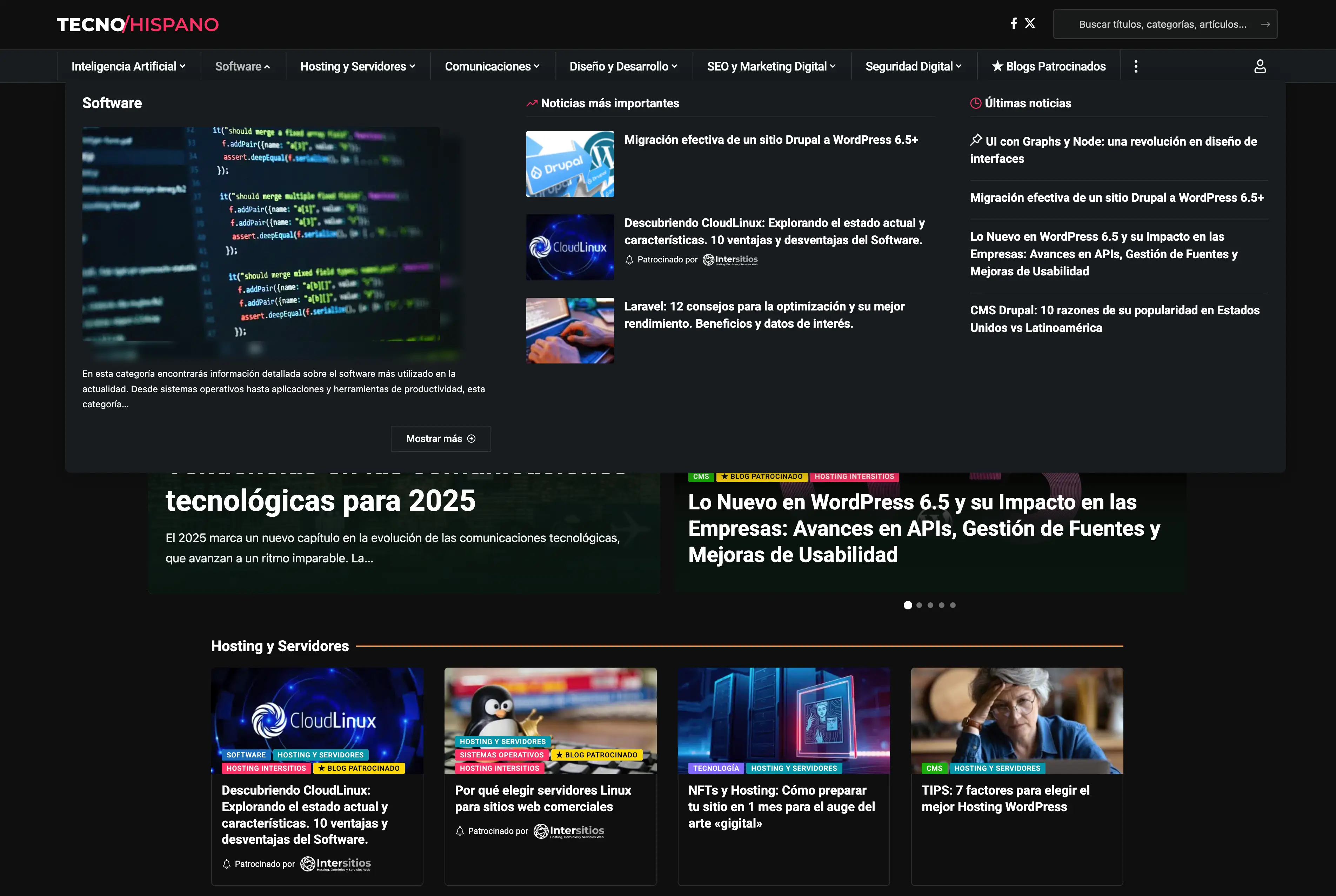Click the Mostrar más button
The height and width of the screenshot is (896, 1336).
point(441,439)
